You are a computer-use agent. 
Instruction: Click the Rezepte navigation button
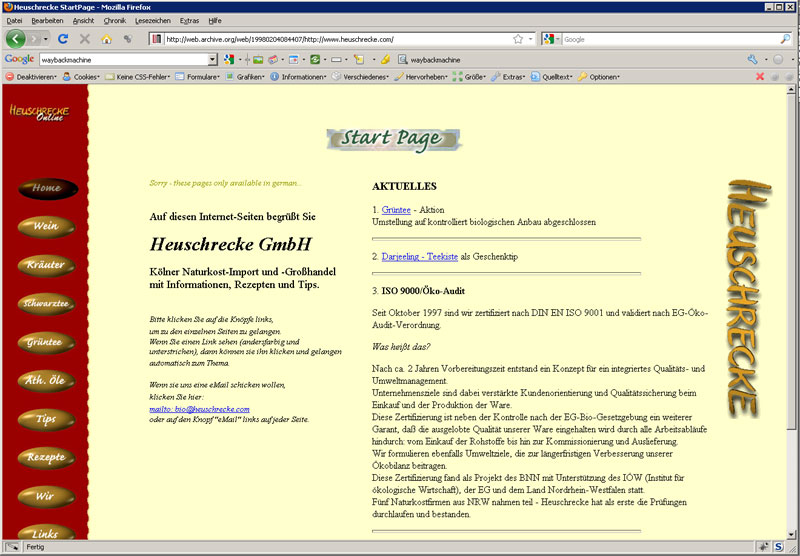pyautogui.click(x=46, y=458)
